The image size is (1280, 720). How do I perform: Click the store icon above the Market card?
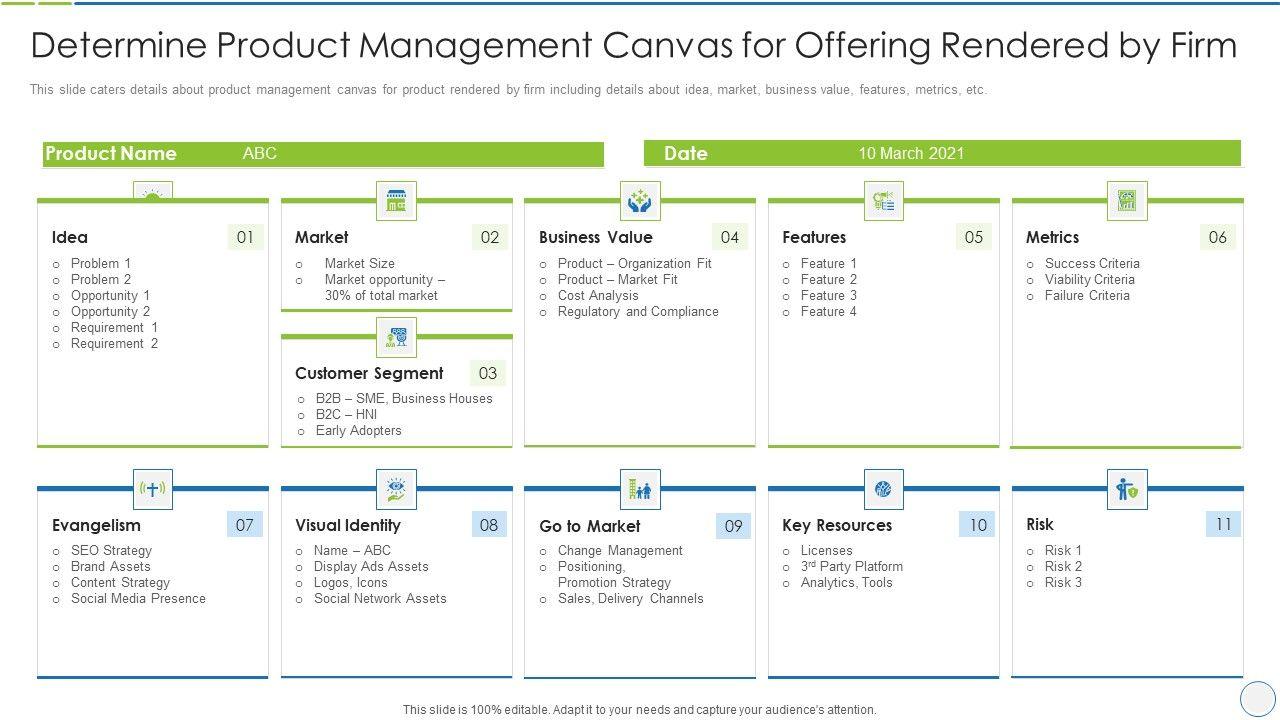(396, 201)
